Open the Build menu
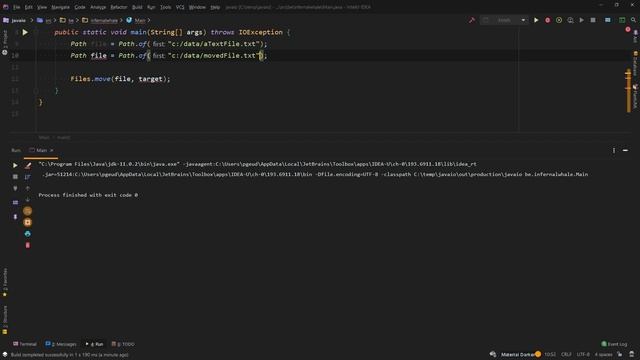This screenshot has height=360, width=640. (137, 7)
